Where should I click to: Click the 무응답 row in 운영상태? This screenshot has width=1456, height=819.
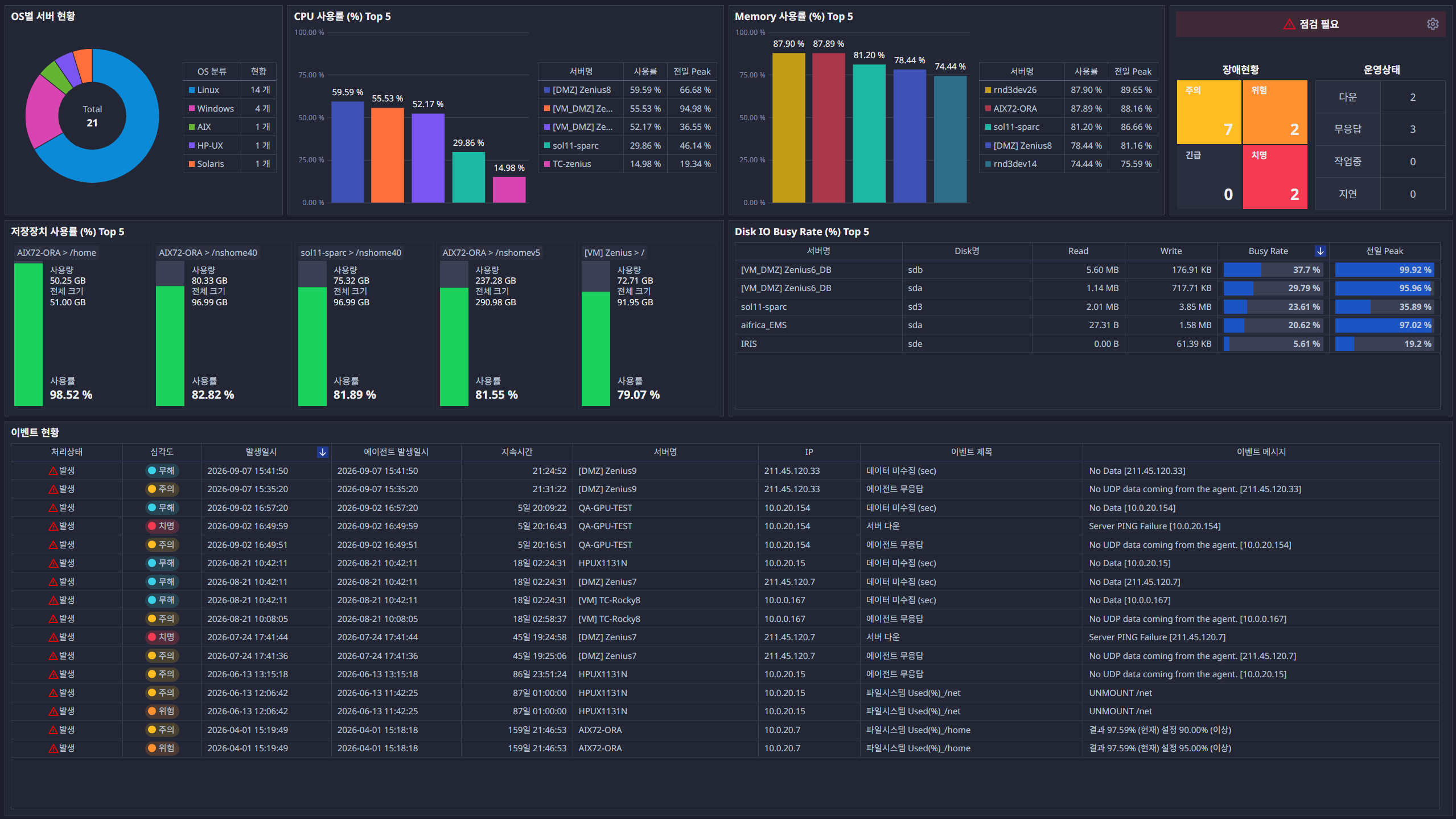click(x=1380, y=129)
